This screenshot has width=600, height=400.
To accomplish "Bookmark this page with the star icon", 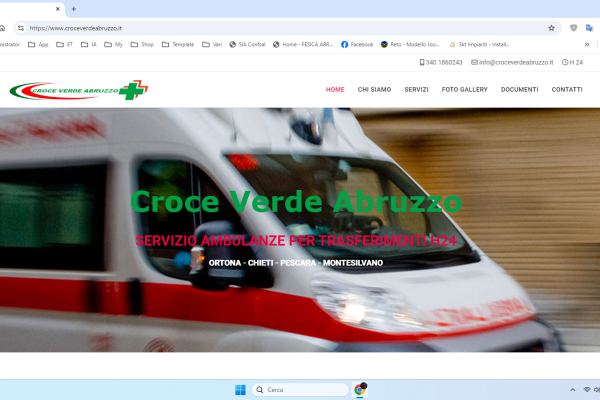I will click(x=551, y=28).
